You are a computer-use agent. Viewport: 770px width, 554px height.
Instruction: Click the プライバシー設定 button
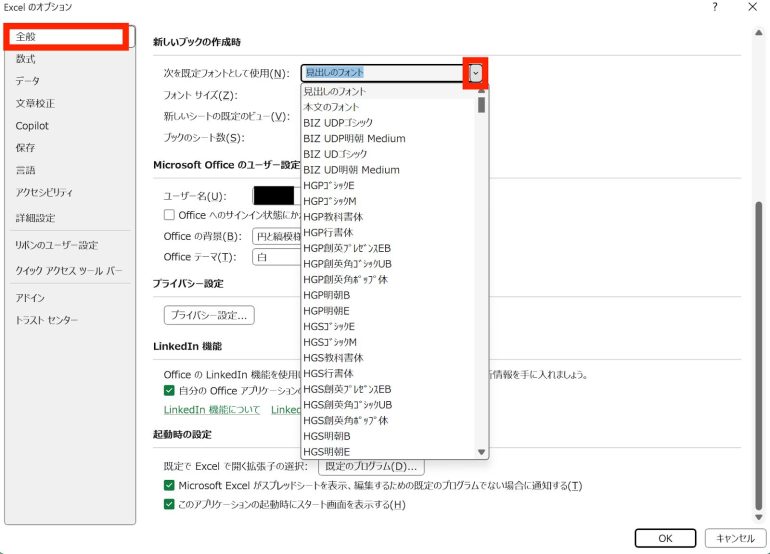tap(209, 315)
